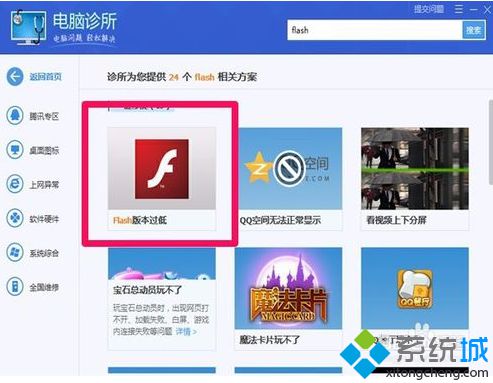The width and height of the screenshot is (493, 383).
Task: Click the 提交问题 link
Action: click(x=429, y=9)
